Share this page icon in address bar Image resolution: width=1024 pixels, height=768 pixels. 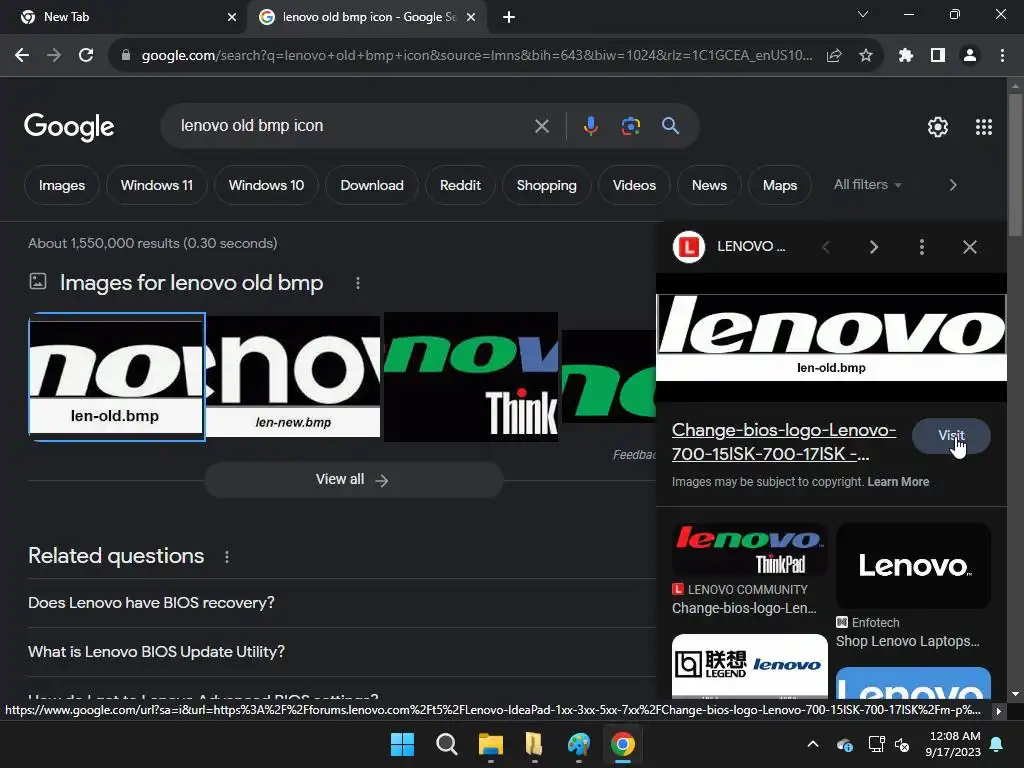(834, 56)
